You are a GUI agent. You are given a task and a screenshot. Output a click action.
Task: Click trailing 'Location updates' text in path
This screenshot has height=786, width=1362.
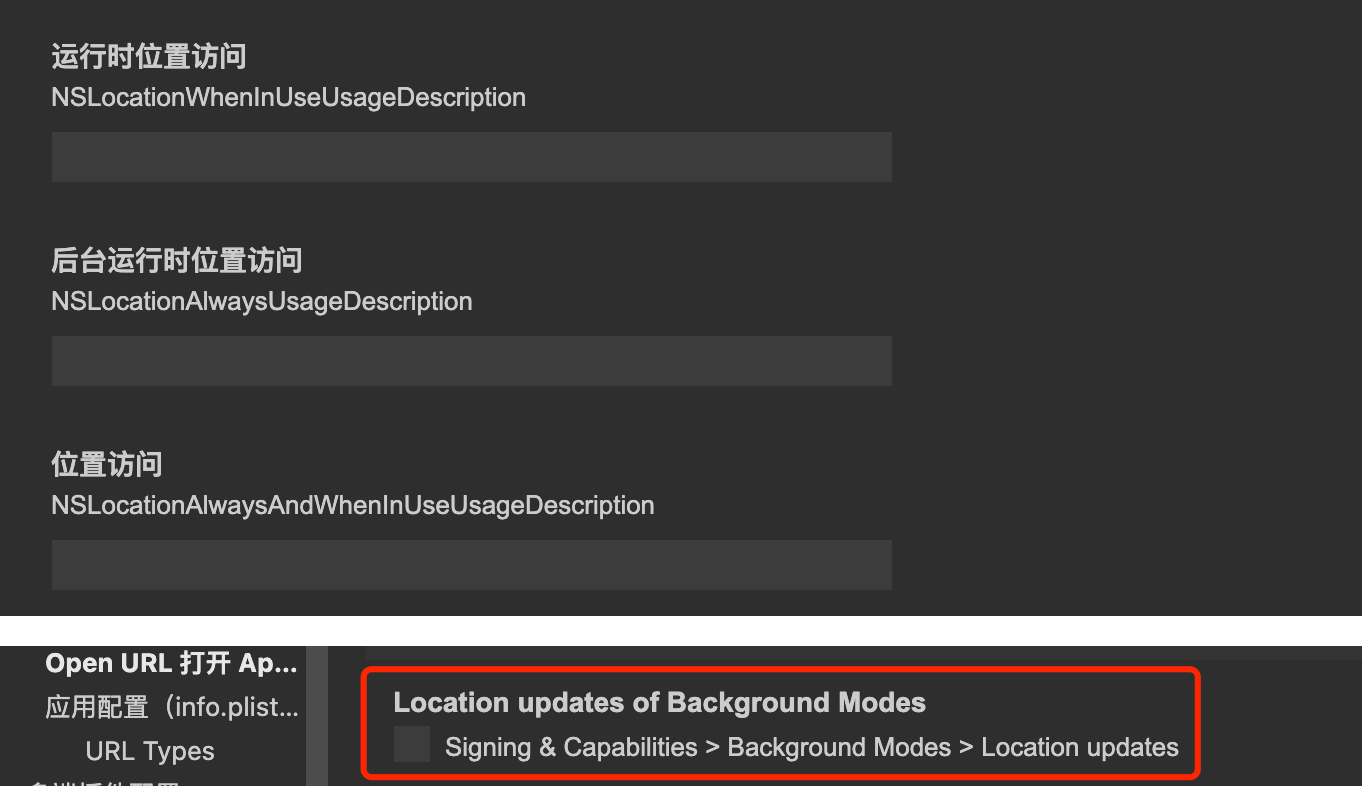(x=1079, y=748)
